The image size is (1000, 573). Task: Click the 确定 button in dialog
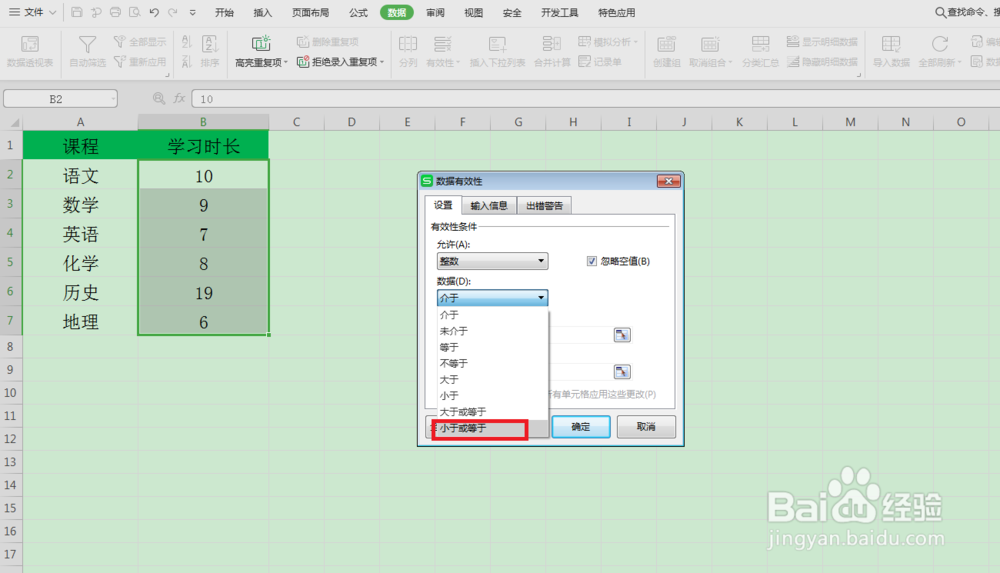pos(581,427)
